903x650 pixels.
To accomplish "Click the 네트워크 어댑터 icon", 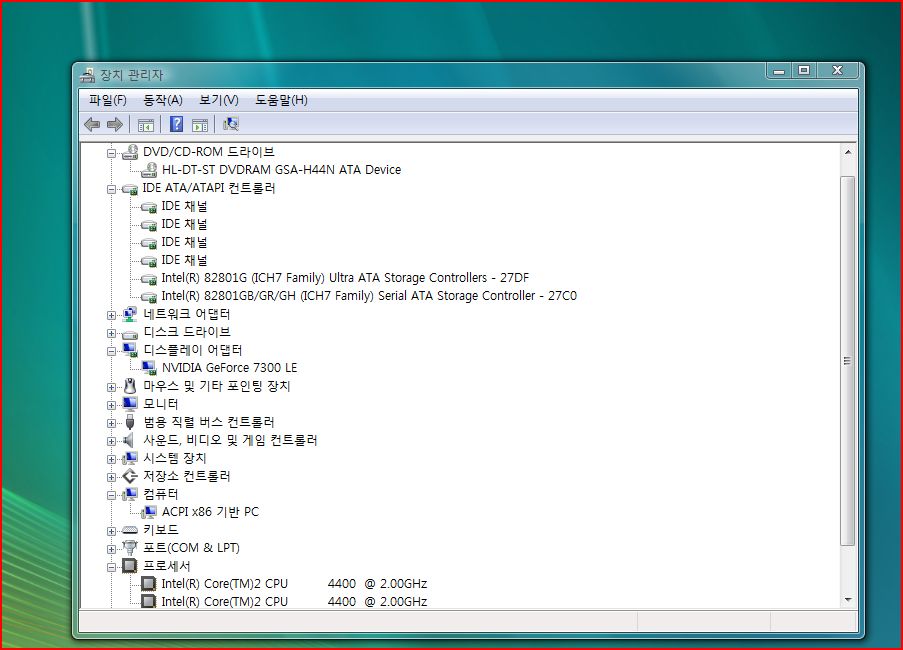I will (x=130, y=314).
